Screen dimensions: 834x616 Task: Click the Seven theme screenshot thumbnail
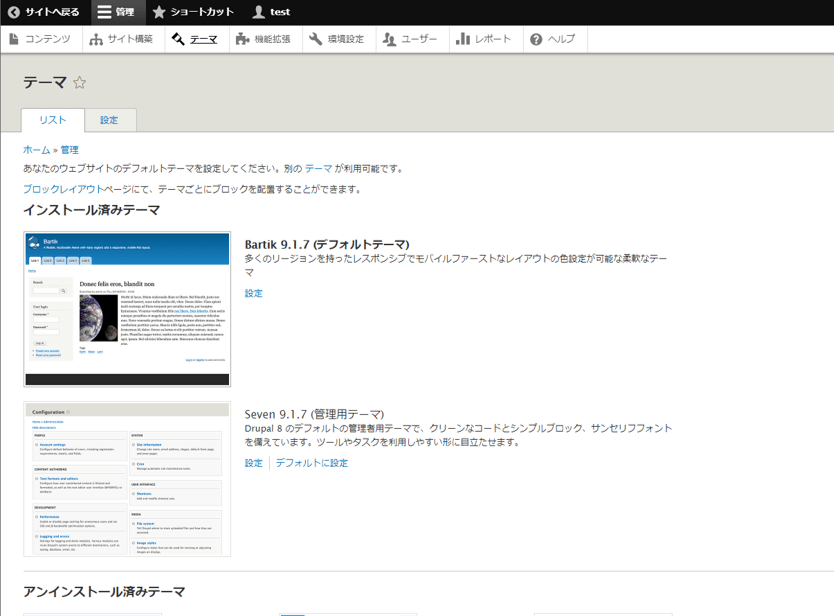tap(127, 479)
